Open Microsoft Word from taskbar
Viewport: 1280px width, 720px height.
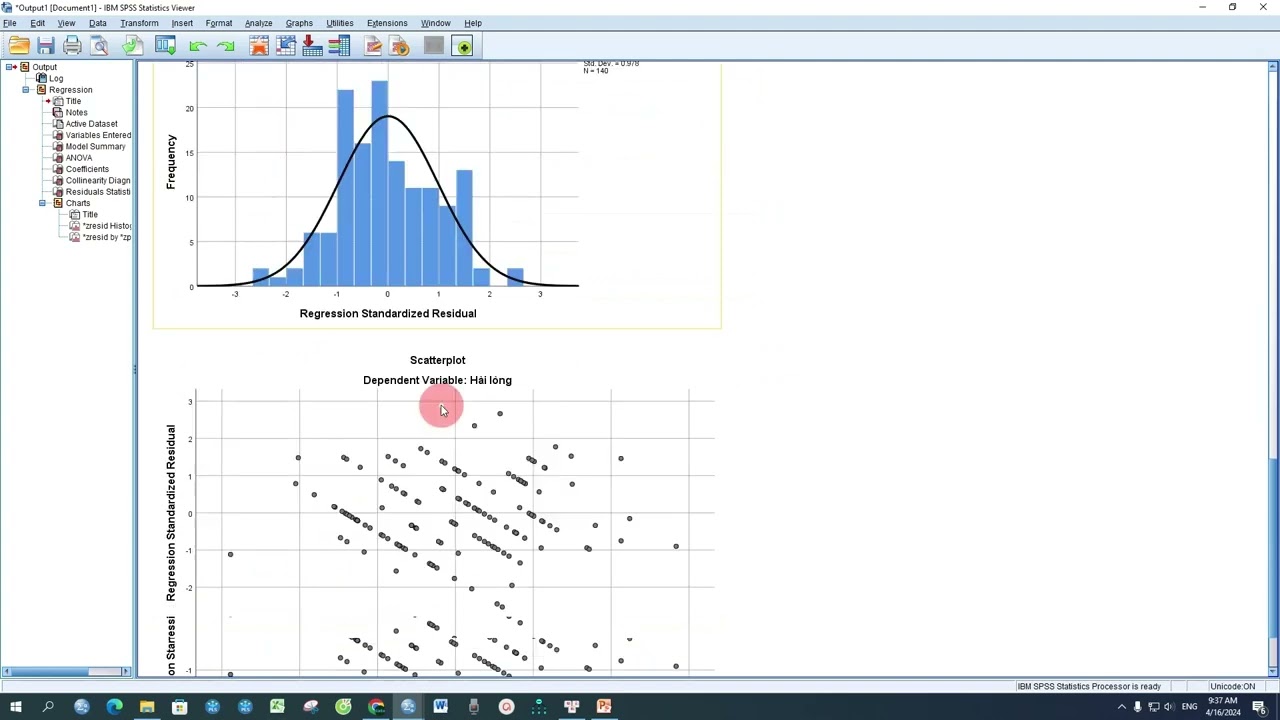click(x=440, y=707)
